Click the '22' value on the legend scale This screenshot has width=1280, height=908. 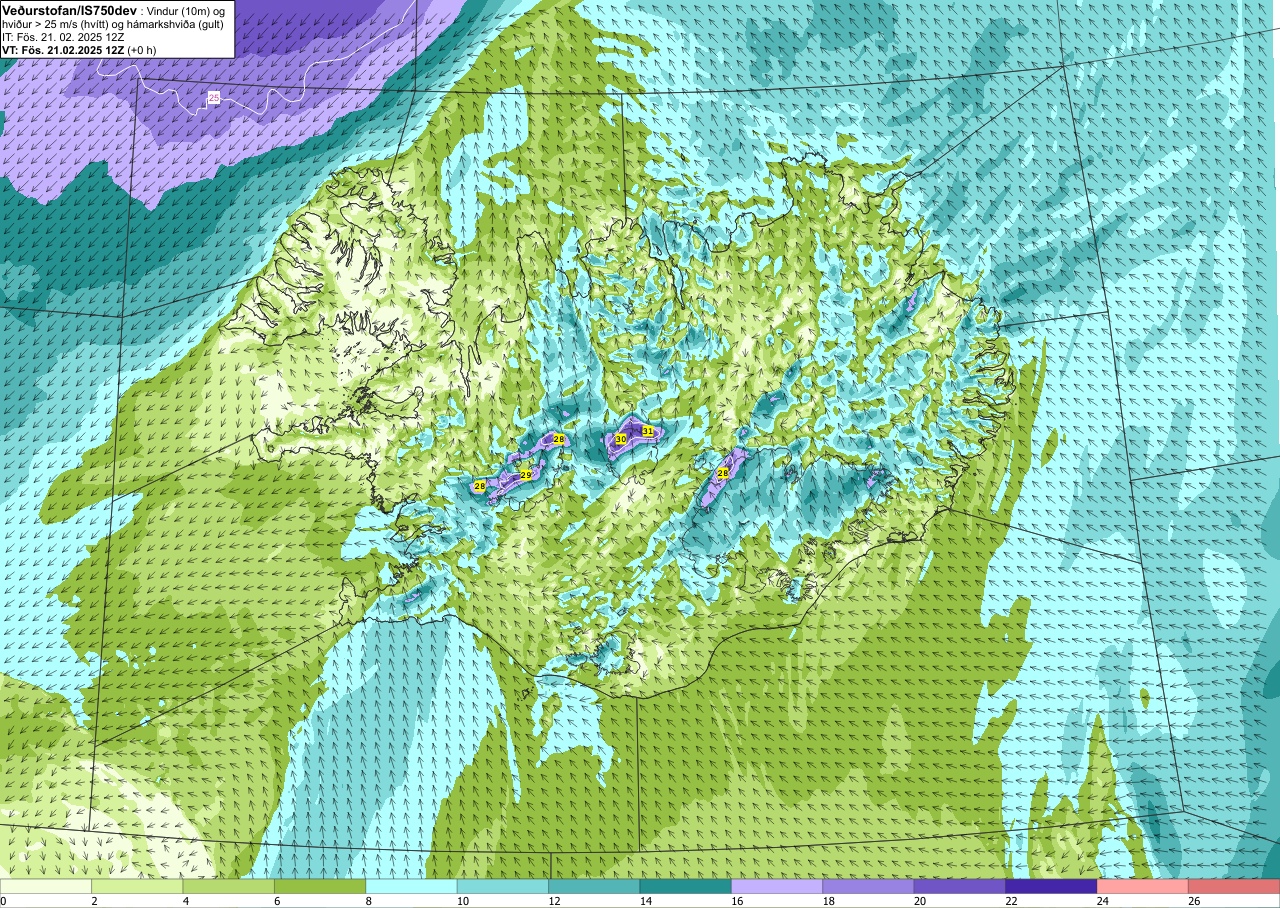pos(1012,901)
